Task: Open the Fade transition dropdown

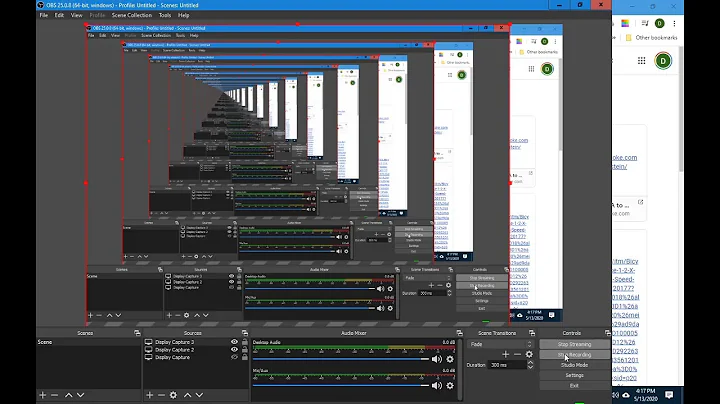Action: [x=500, y=344]
